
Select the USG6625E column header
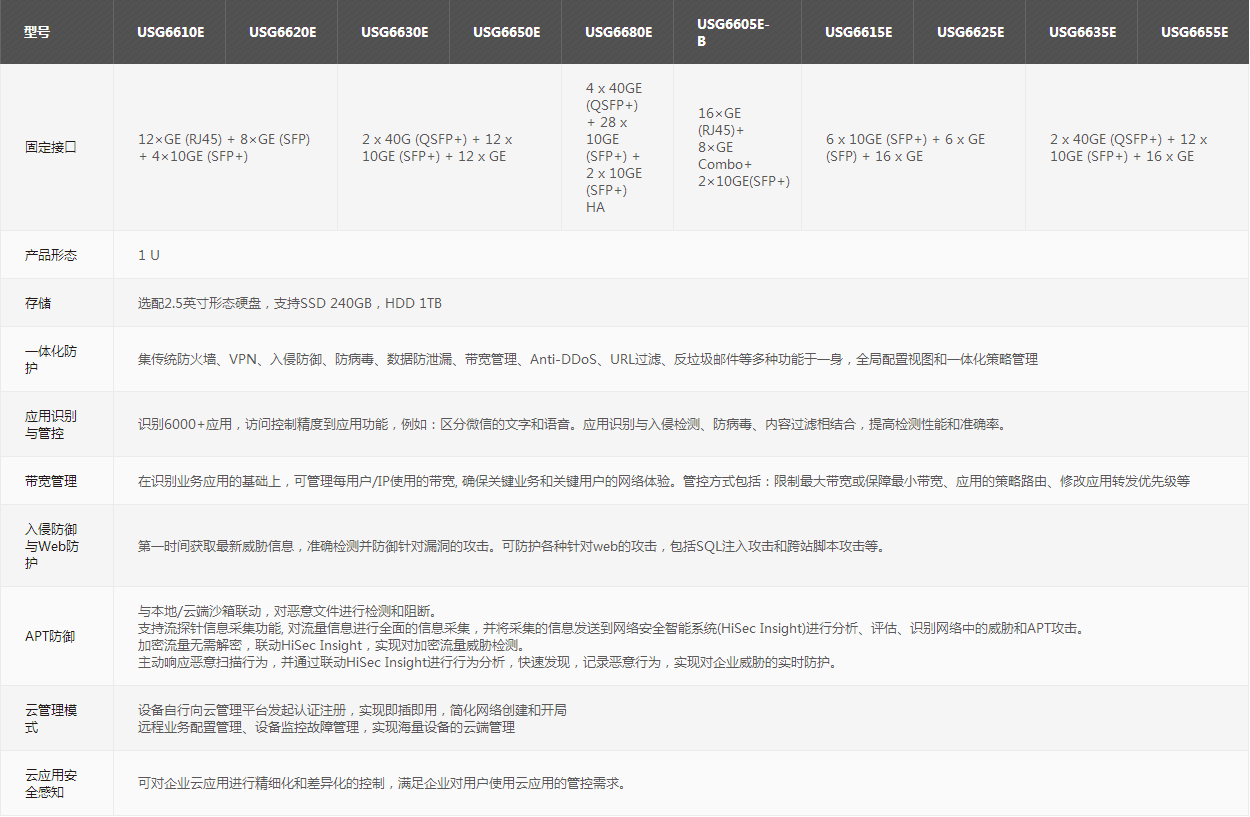[x=971, y=32]
